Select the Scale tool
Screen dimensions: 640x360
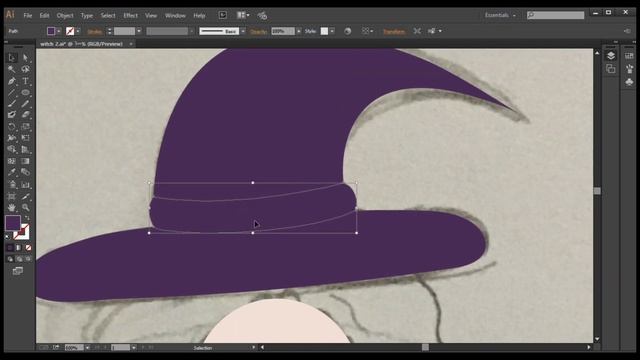[25, 127]
